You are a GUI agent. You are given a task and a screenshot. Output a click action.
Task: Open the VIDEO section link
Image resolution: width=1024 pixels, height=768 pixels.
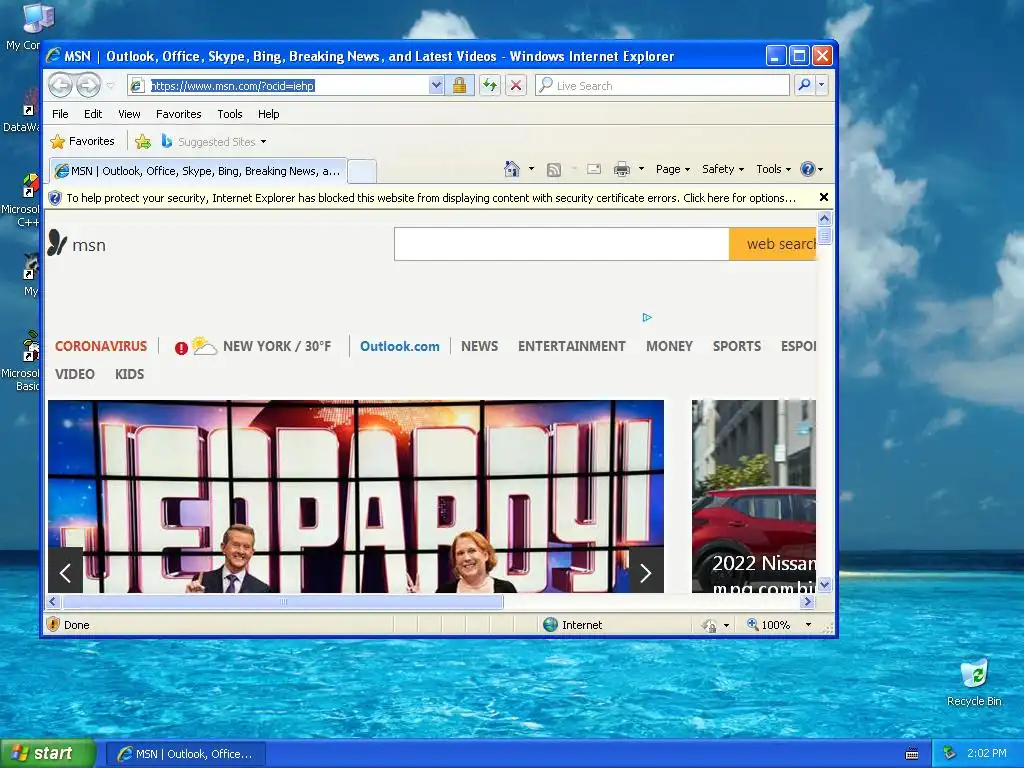pyautogui.click(x=74, y=374)
